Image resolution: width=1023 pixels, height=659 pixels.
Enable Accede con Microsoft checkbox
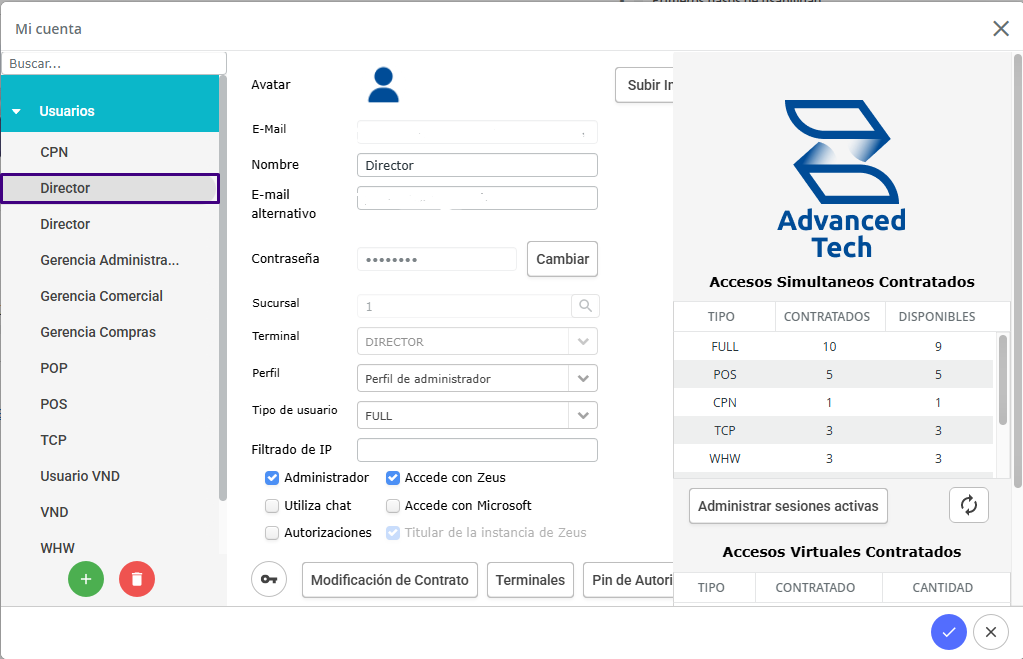393,506
